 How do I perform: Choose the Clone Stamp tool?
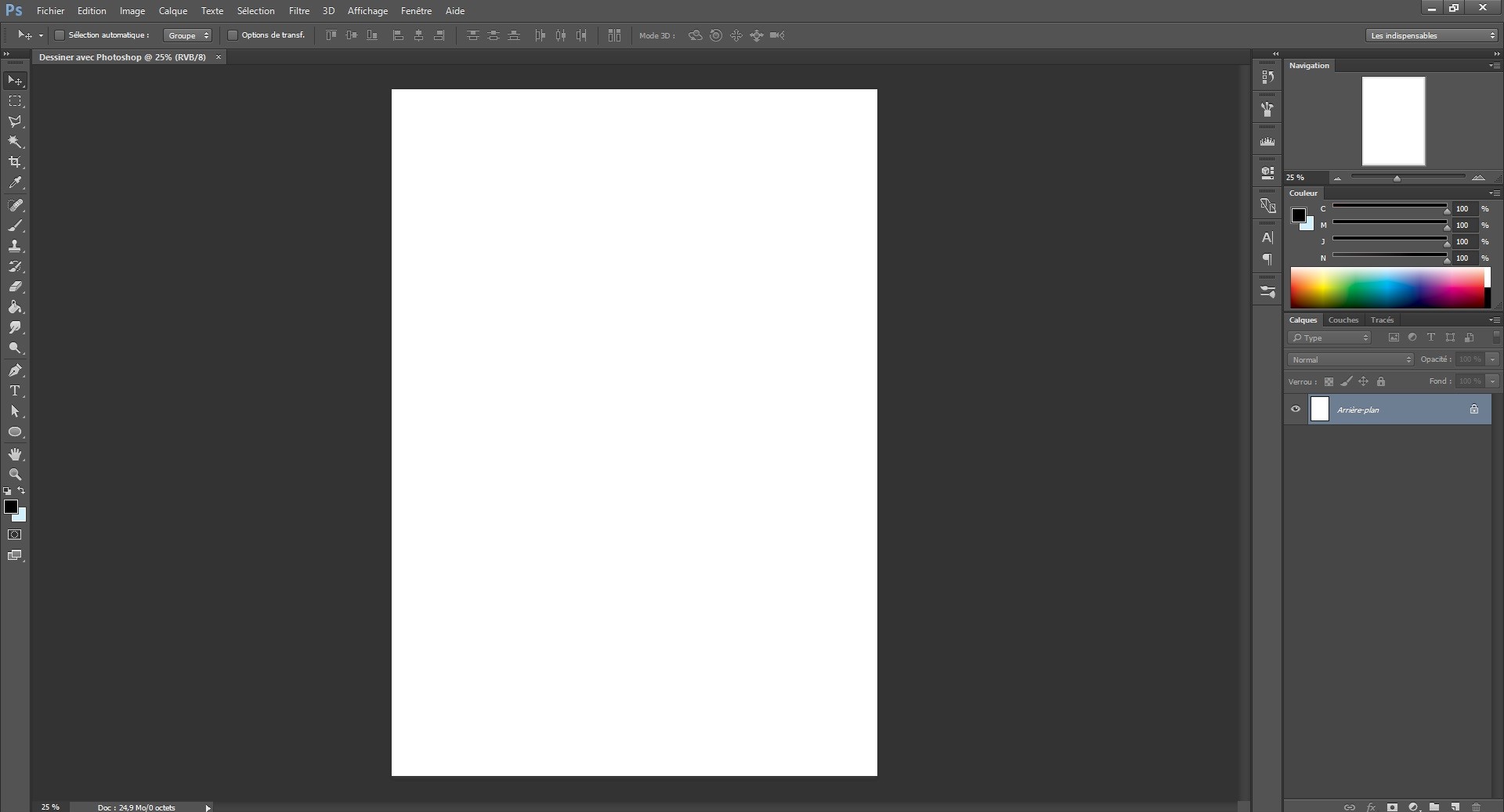click(x=16, y=246)
